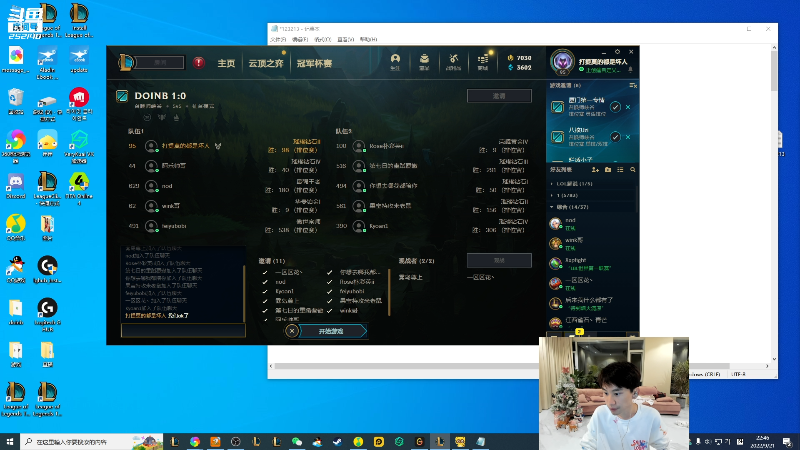Screen dimensions: 800x450
Task: Click the lobby icon beside DOINB 1:0
Action: point(122,96)
